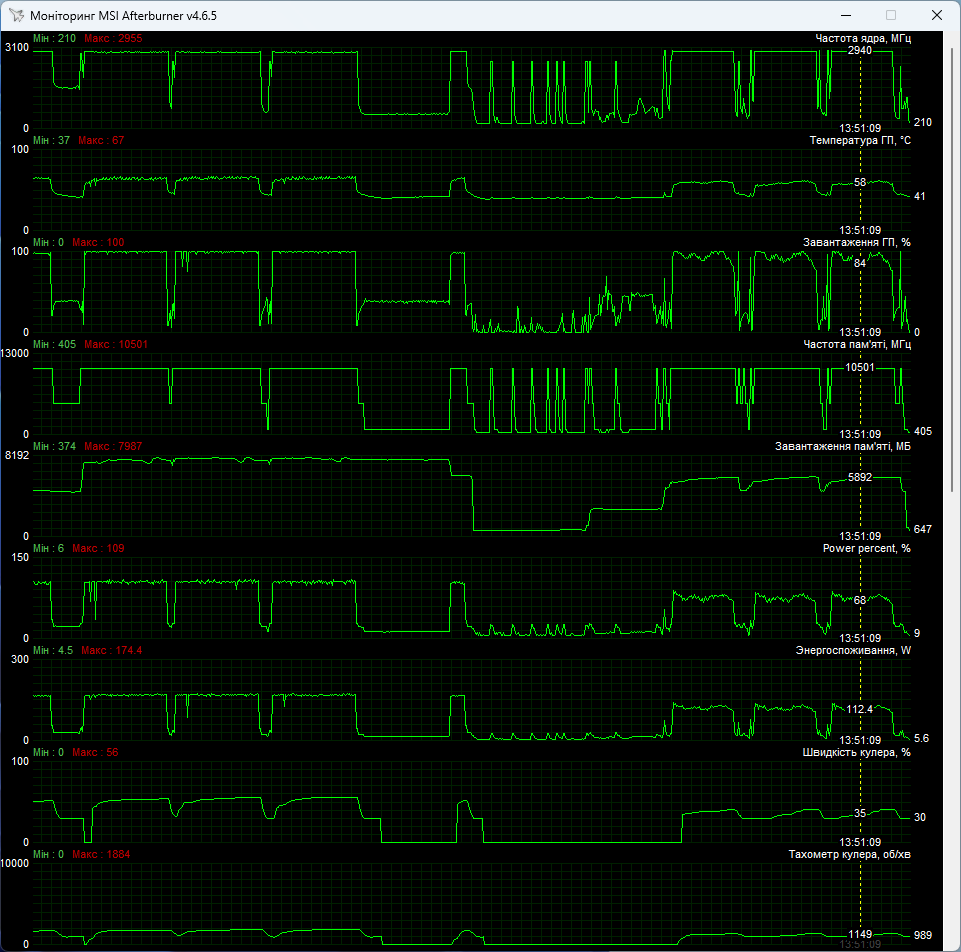Image resolution: width=961 pixels, height=952 pixels.
Task: Click the 10501 marker value on memory clock graph
Action: [x=860, y=367]
